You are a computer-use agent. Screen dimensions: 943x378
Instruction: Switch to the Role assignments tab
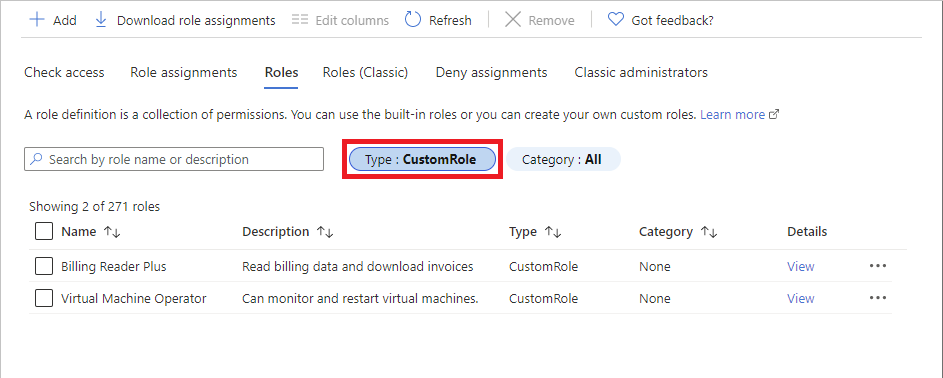click(183, 73)
